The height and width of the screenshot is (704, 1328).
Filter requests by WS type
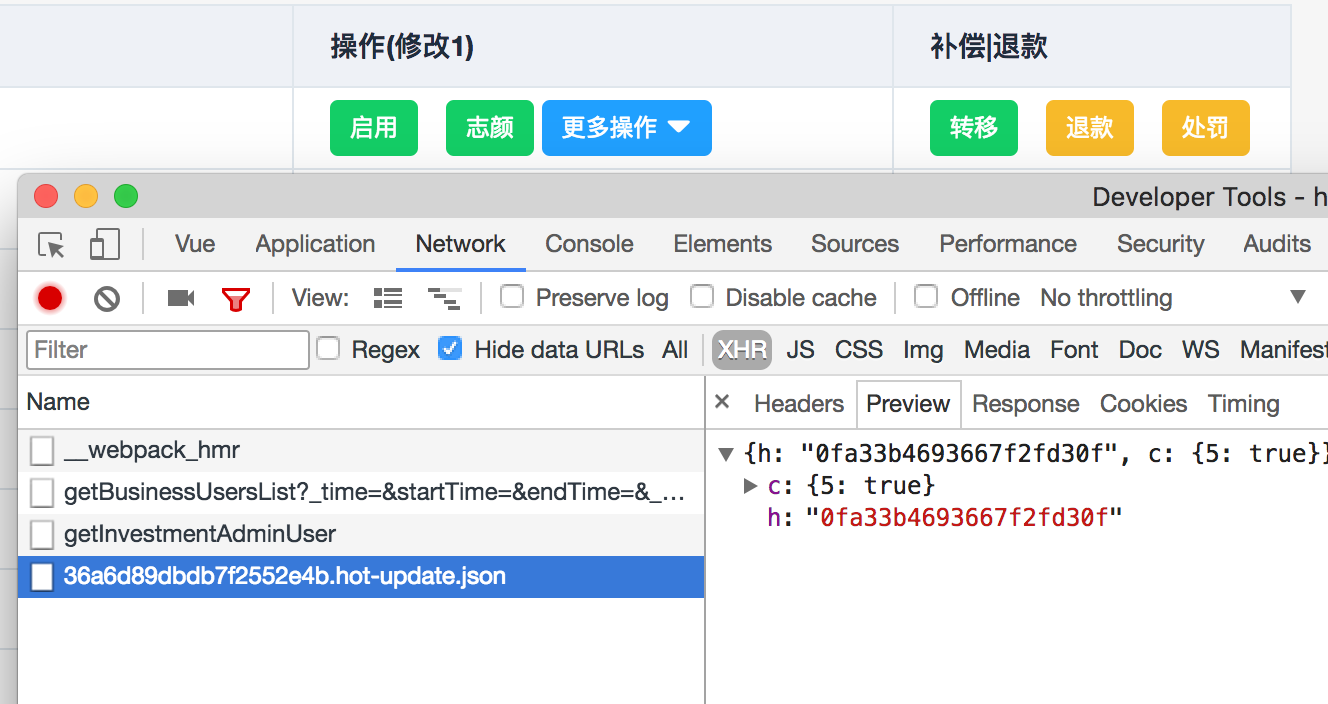[x=1200, y=350]
